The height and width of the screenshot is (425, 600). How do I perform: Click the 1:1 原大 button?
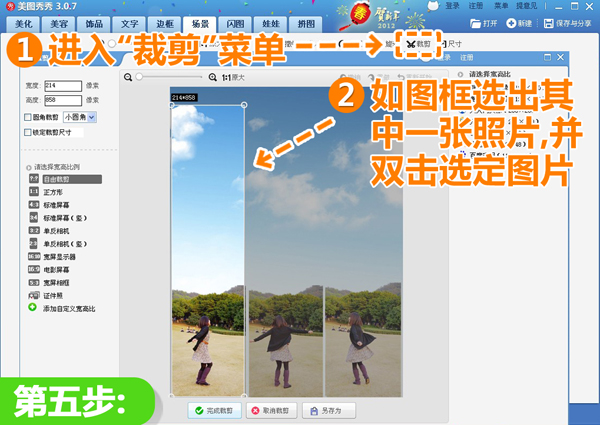[x=233, y=78]
